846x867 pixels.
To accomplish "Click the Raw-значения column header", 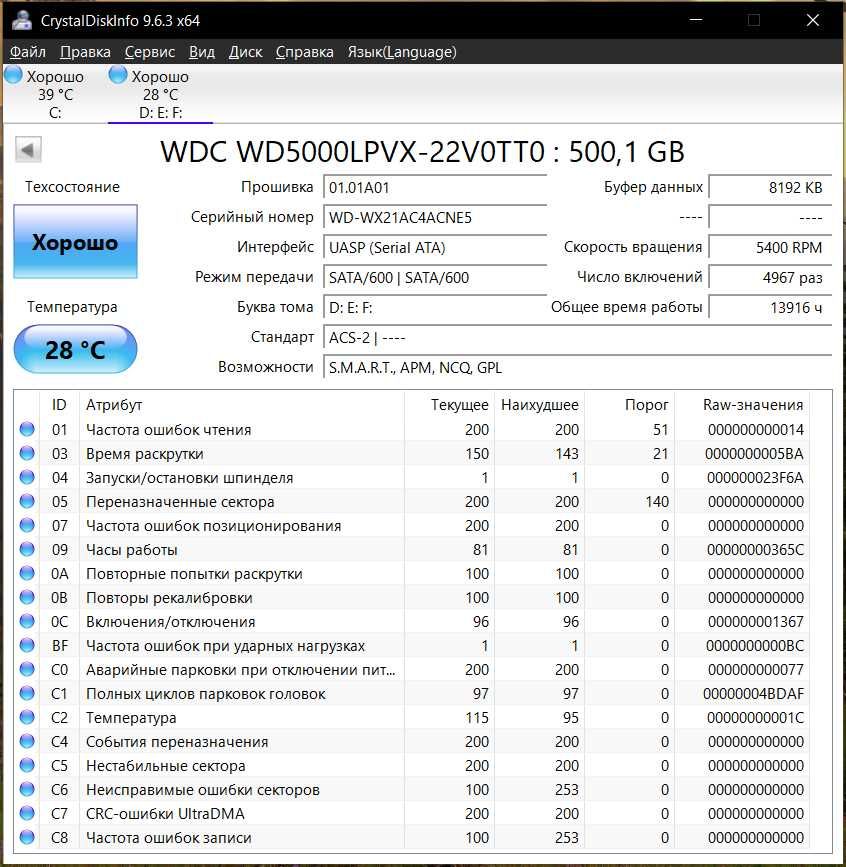I will click(742, 405).
